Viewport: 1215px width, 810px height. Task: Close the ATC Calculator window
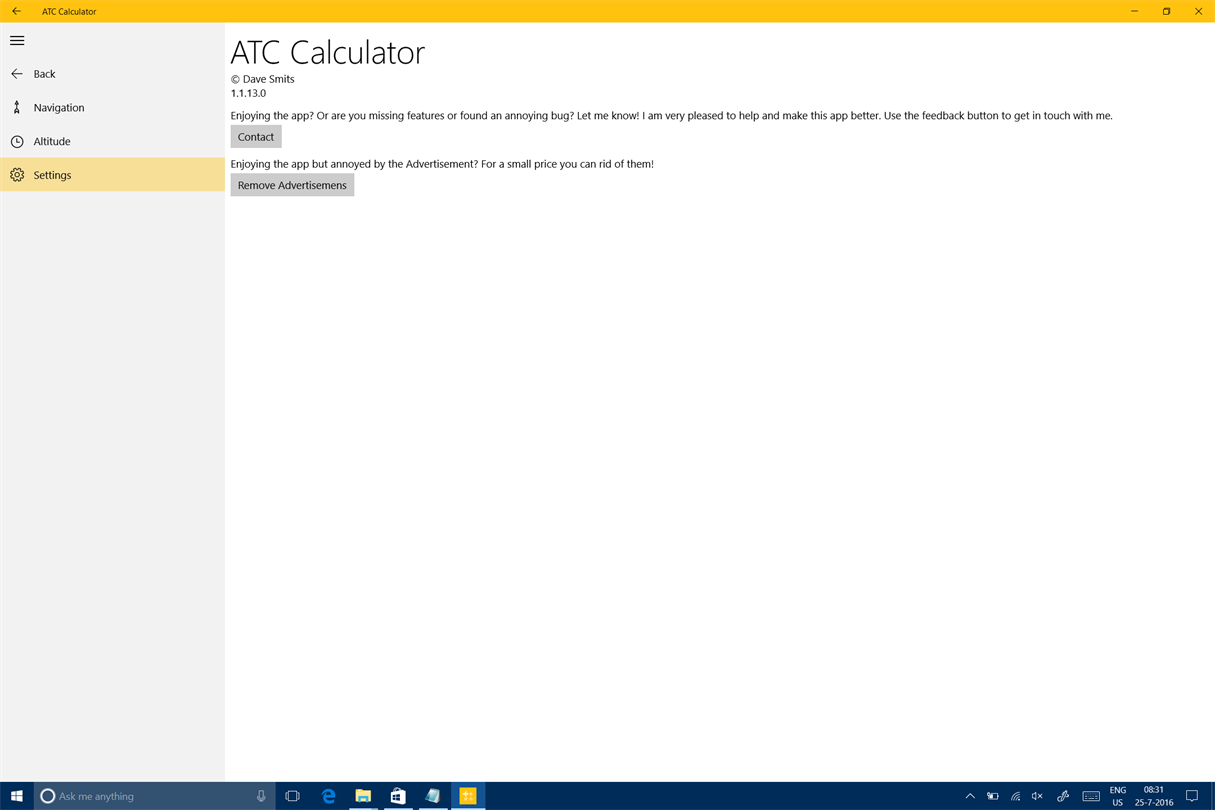1198,11
